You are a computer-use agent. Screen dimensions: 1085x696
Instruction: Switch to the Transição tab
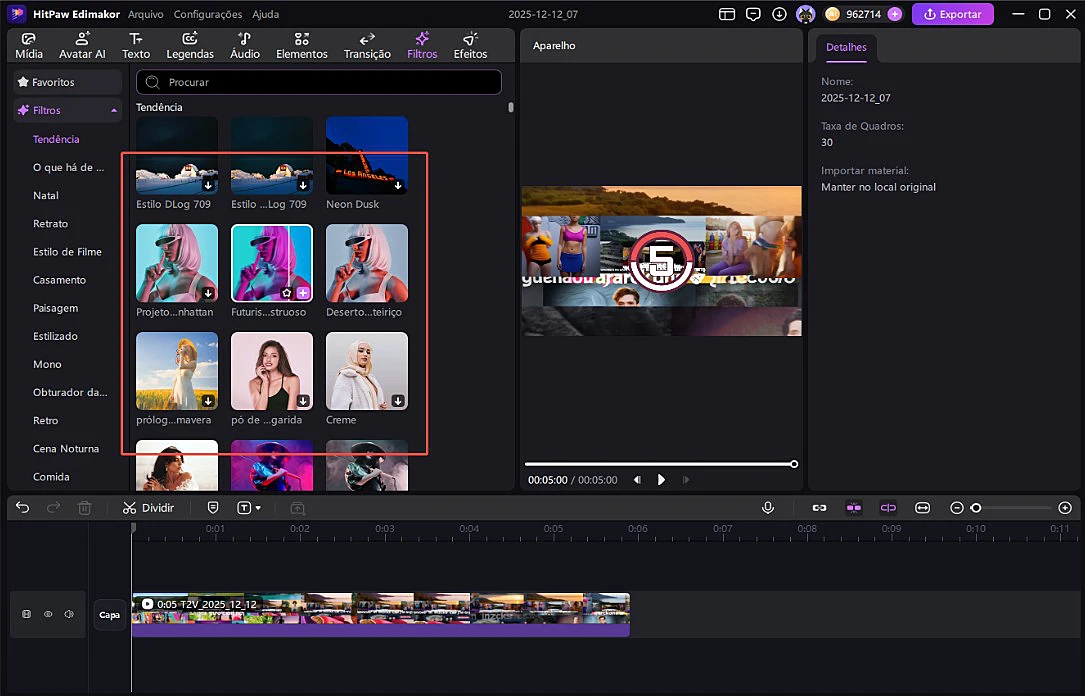367,46
